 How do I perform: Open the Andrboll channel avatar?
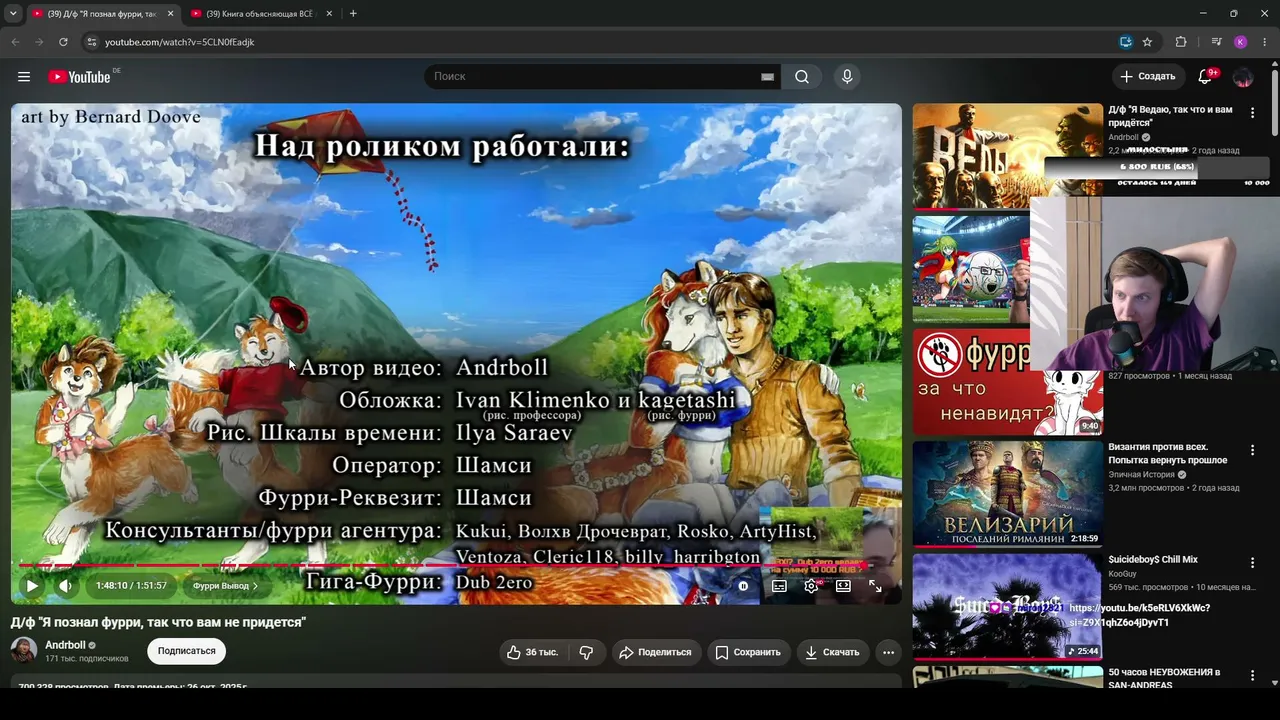(x=24, y=650)
